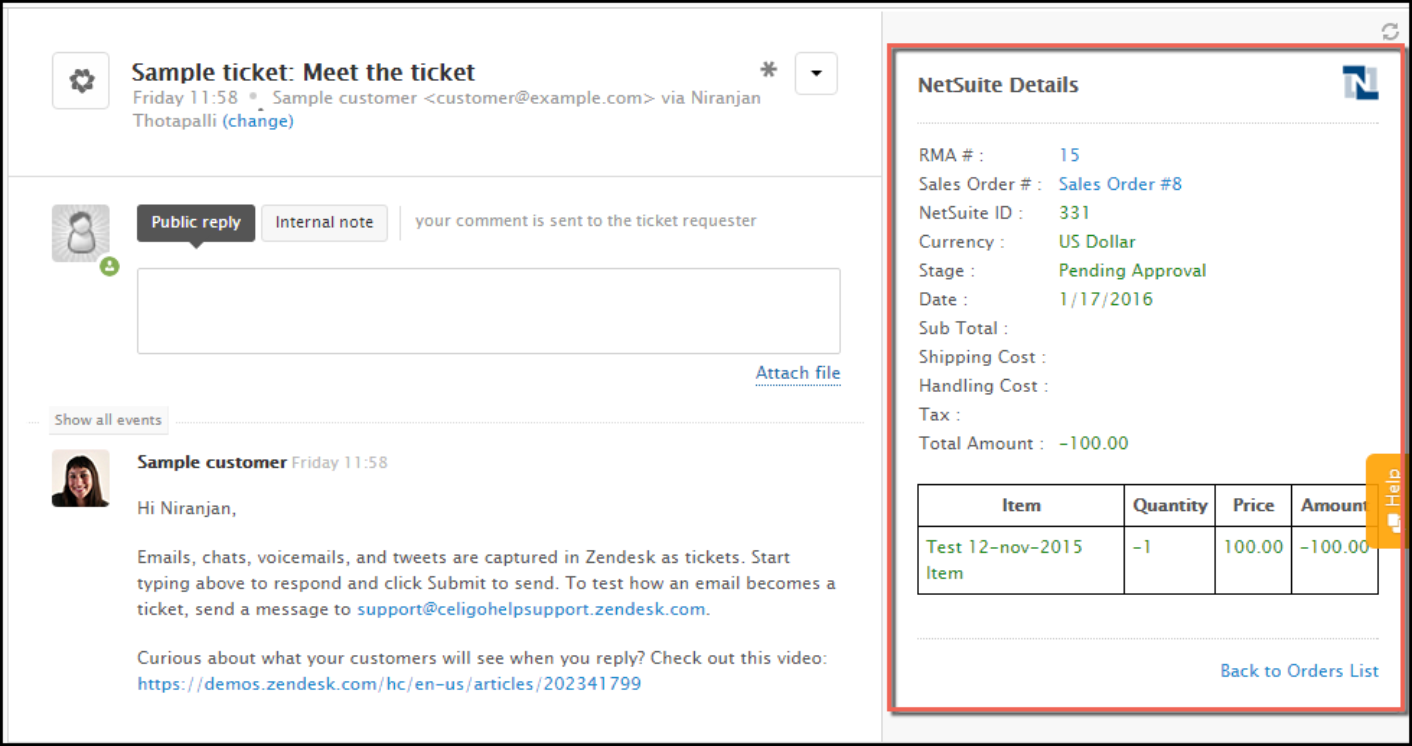This screenshot has height=746, width=1412.
Task: Open the Sales Order #8 link
Action: point(1120,184)
